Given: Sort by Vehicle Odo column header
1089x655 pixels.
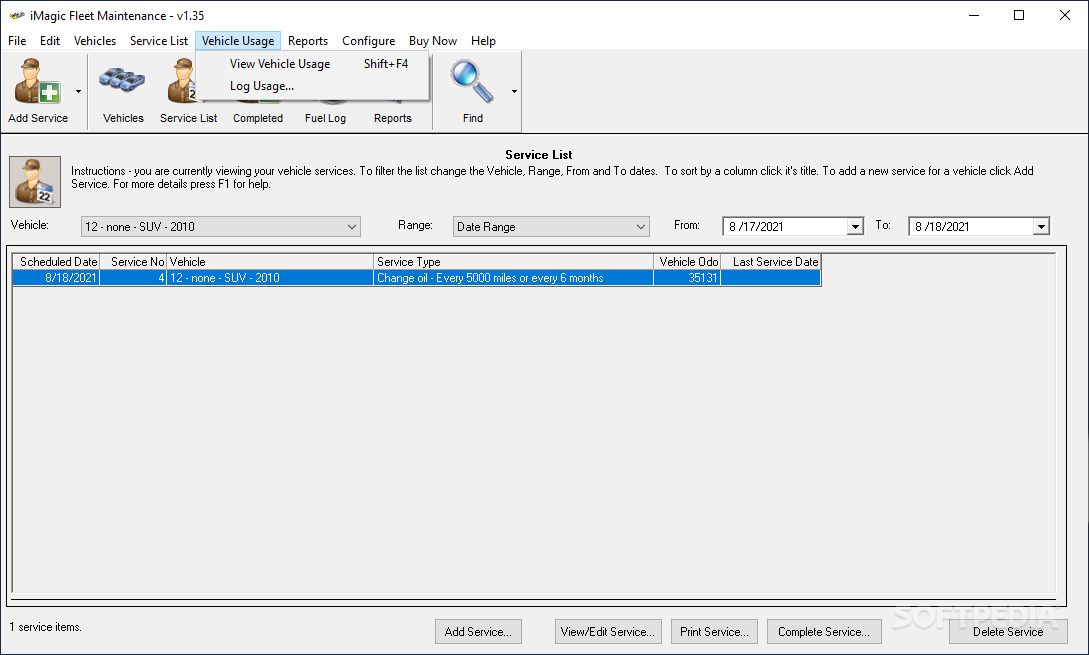Looking at the screenshot, I should click(687, 262).
